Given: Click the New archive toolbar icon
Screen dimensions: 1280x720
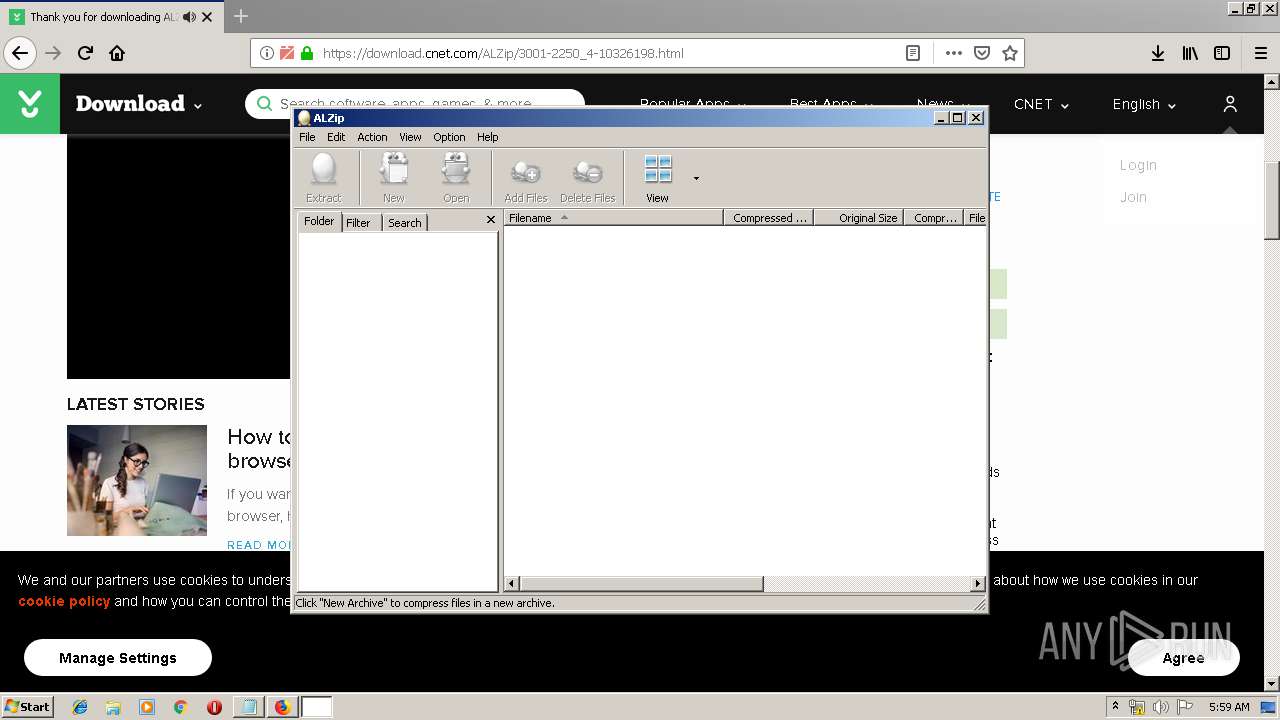Looking at the screenshot, I should [x=393, y=178].
